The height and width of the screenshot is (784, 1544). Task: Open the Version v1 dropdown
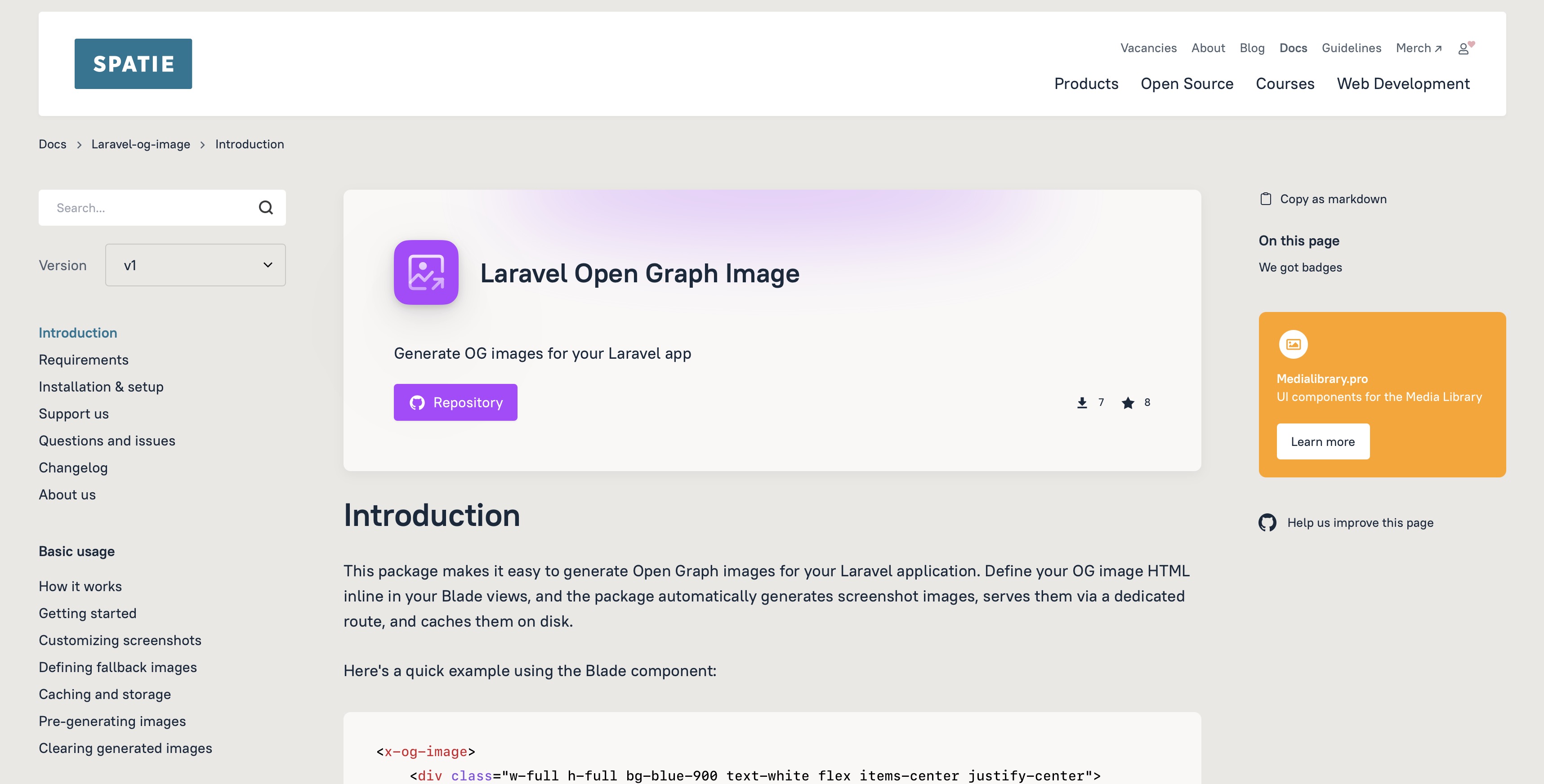(196, 265)
